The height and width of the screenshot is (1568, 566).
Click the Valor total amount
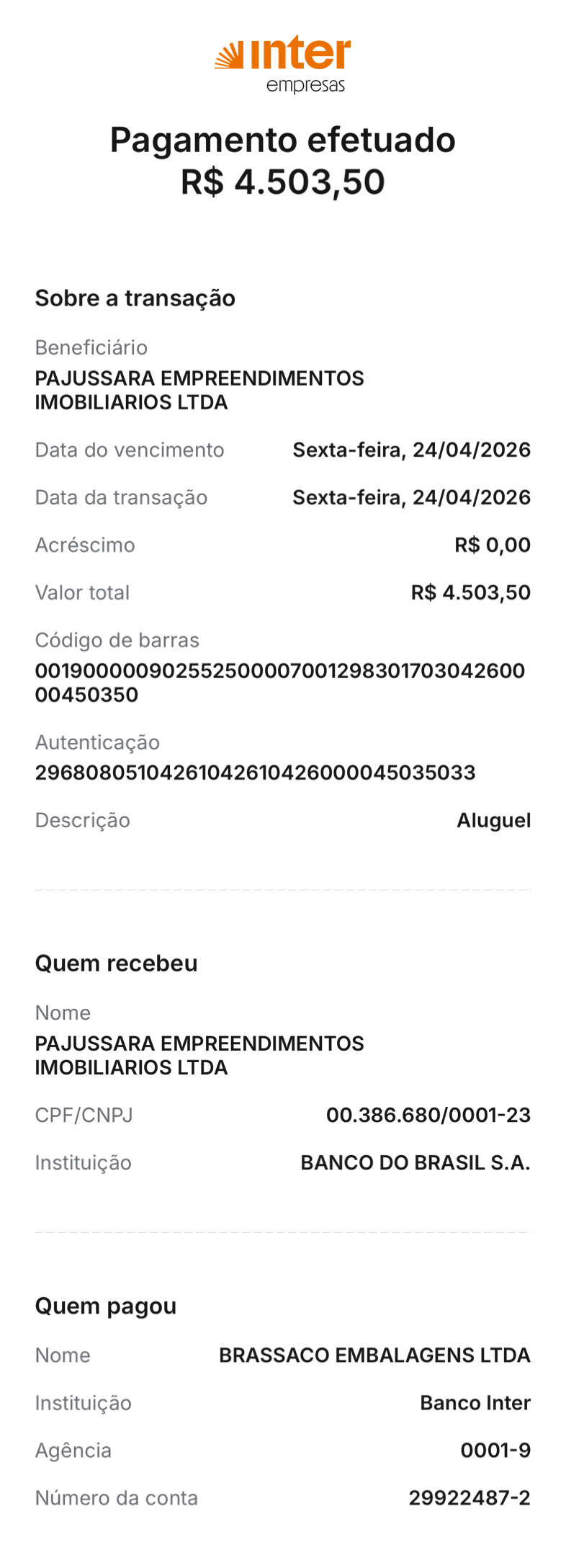470,593
